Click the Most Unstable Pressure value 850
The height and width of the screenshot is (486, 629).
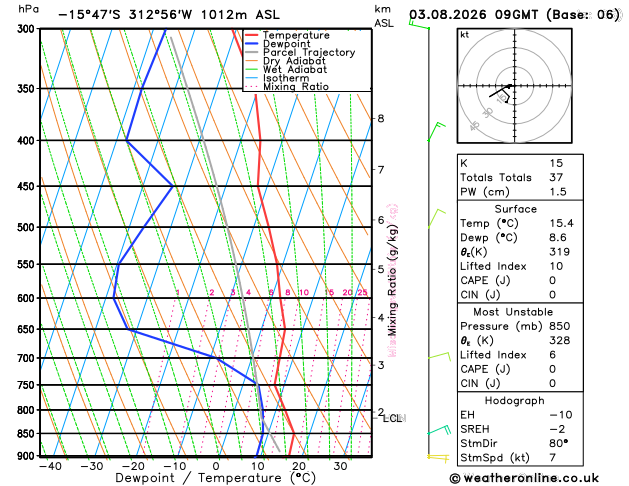pos(560,326)
